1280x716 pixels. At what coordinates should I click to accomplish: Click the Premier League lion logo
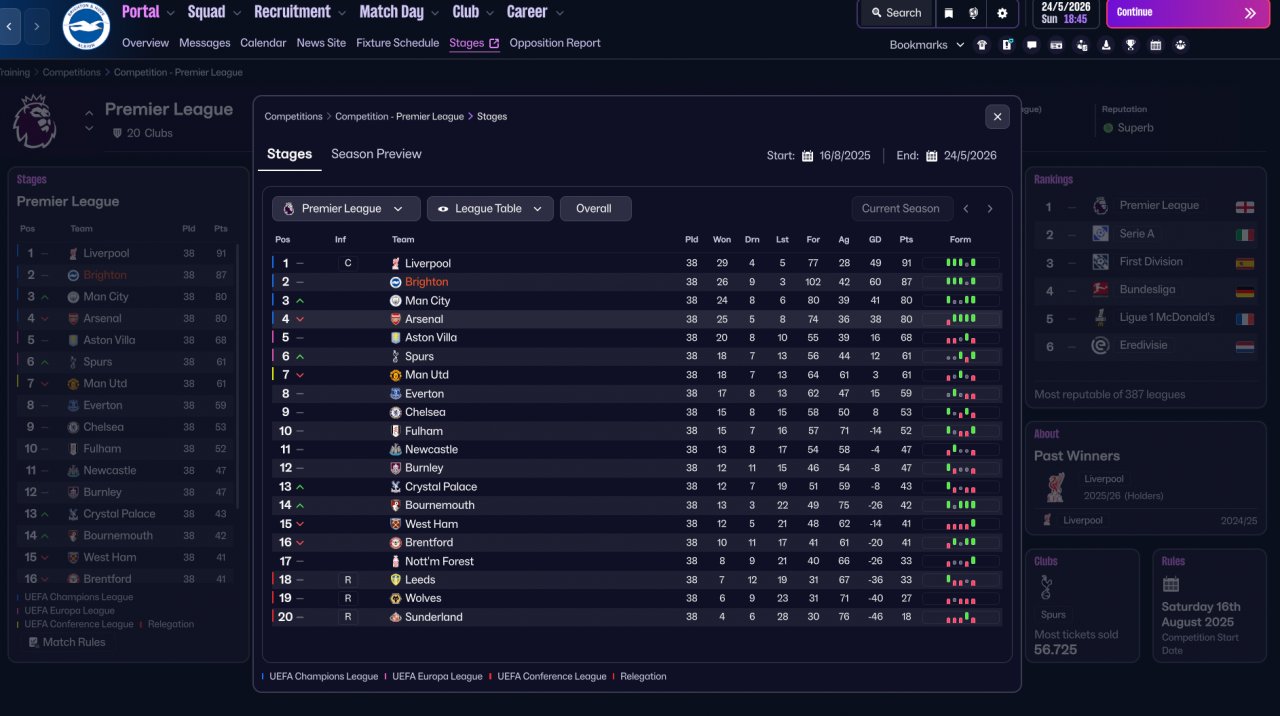(34, 121)
